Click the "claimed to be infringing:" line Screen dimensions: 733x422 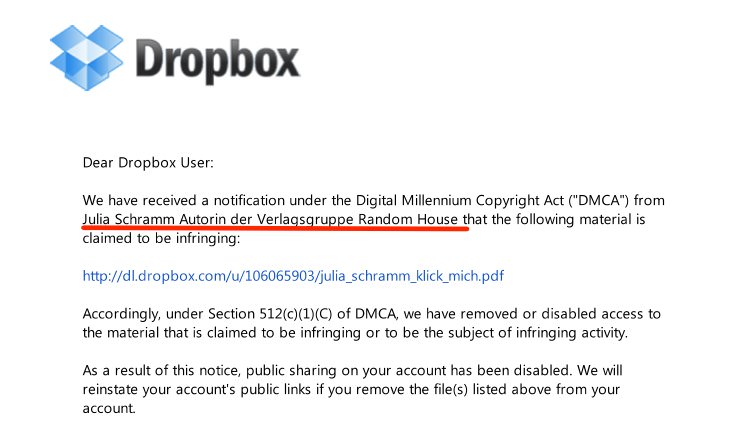(x=162, y=239)
